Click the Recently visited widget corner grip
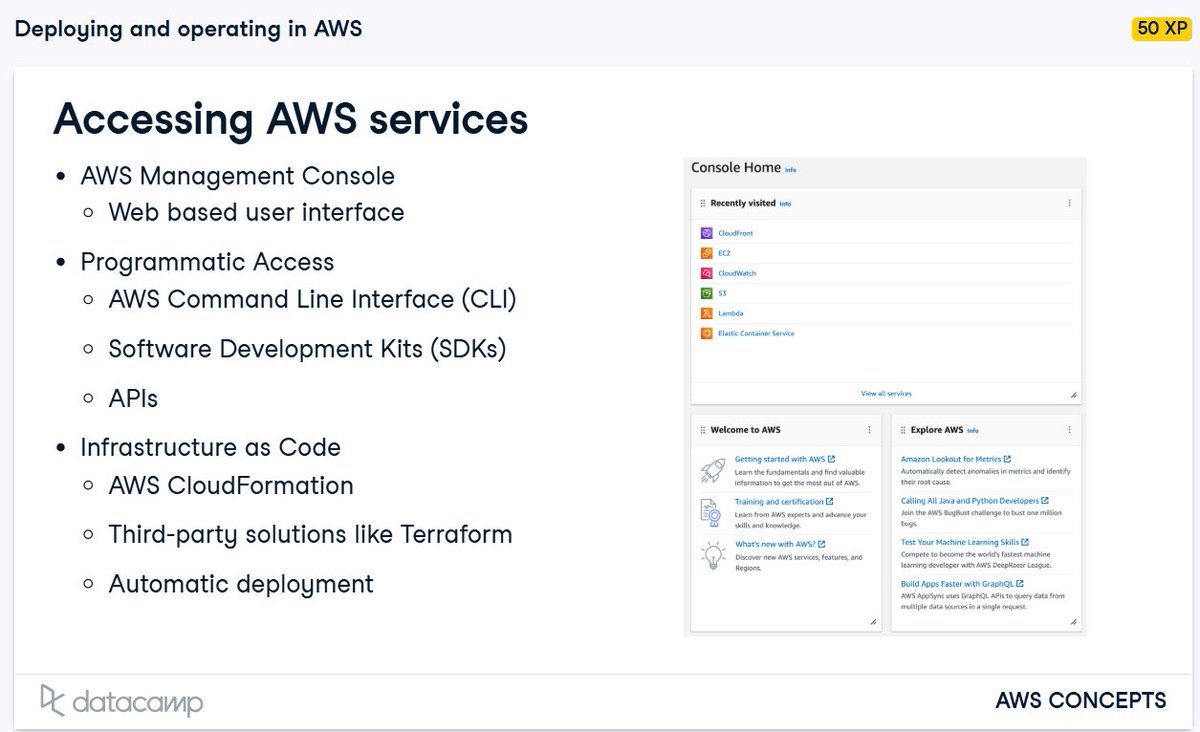Screen dimensions: 1200x732 pos(1074,395)
